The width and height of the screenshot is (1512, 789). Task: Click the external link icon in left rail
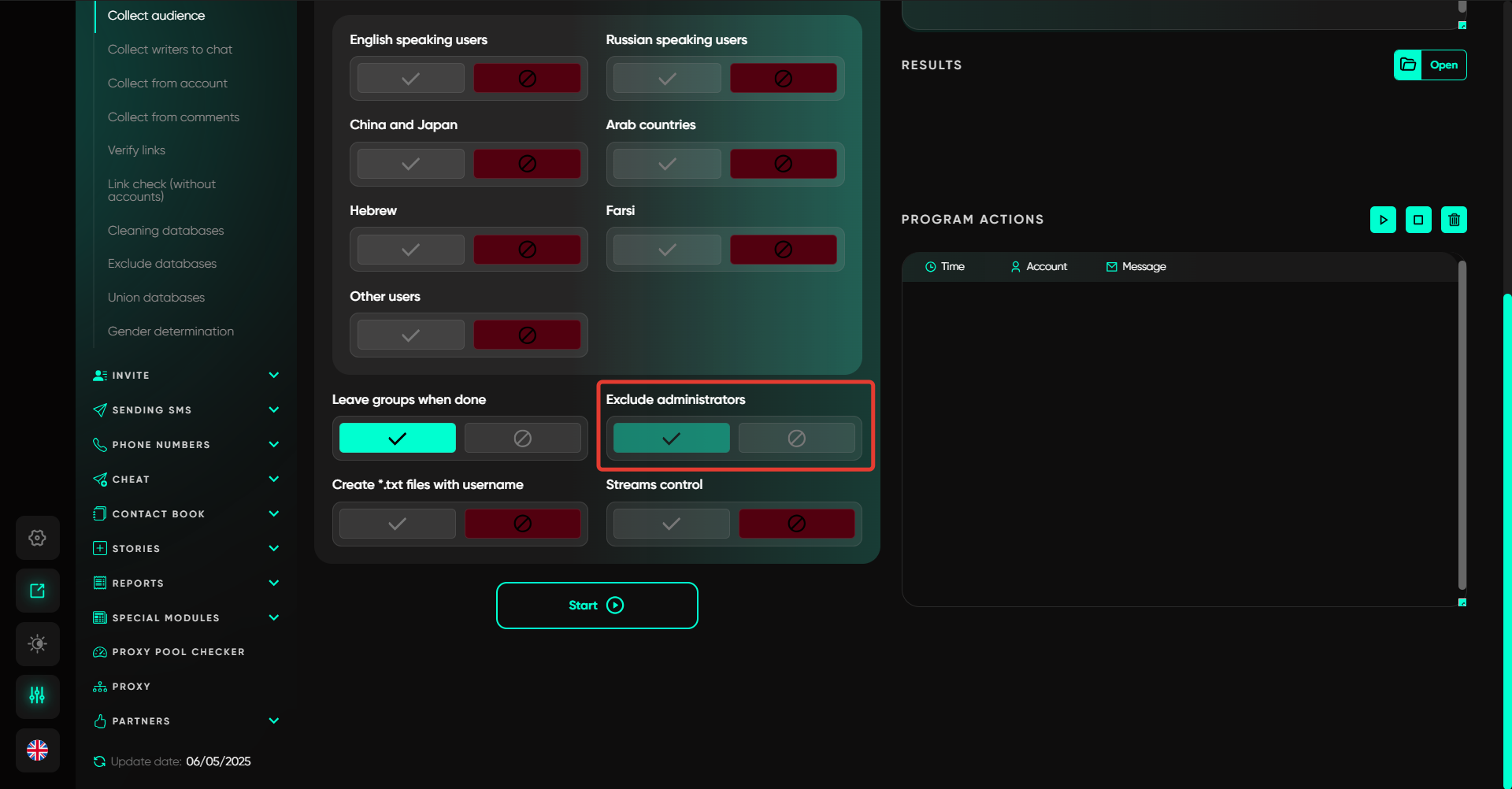[37, 591]
